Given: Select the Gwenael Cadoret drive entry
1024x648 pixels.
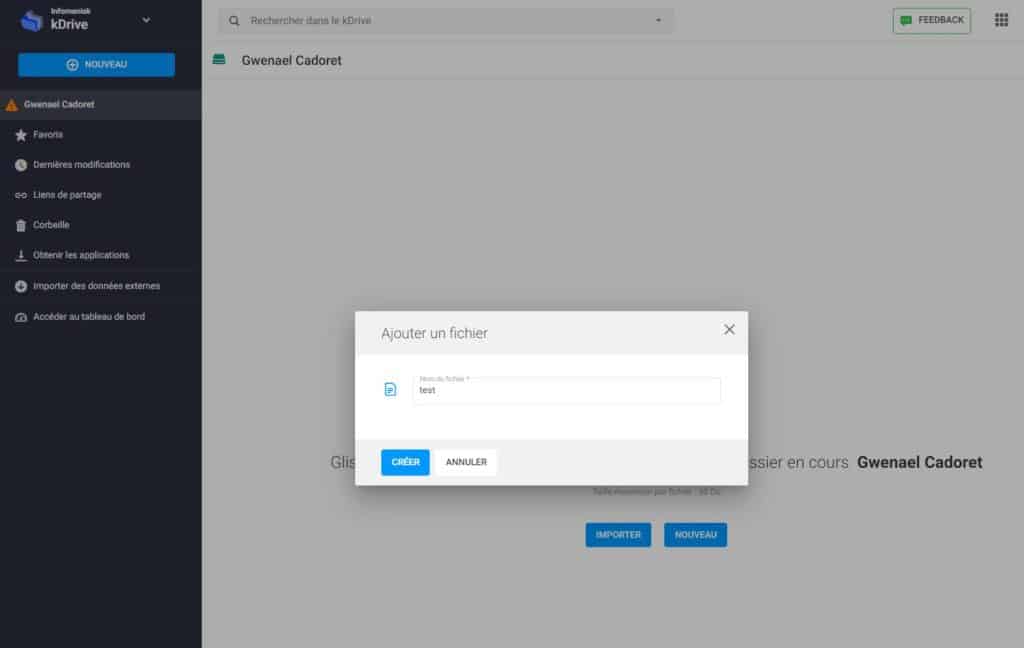Looking at the screenshot, I should tap(63, 104).
